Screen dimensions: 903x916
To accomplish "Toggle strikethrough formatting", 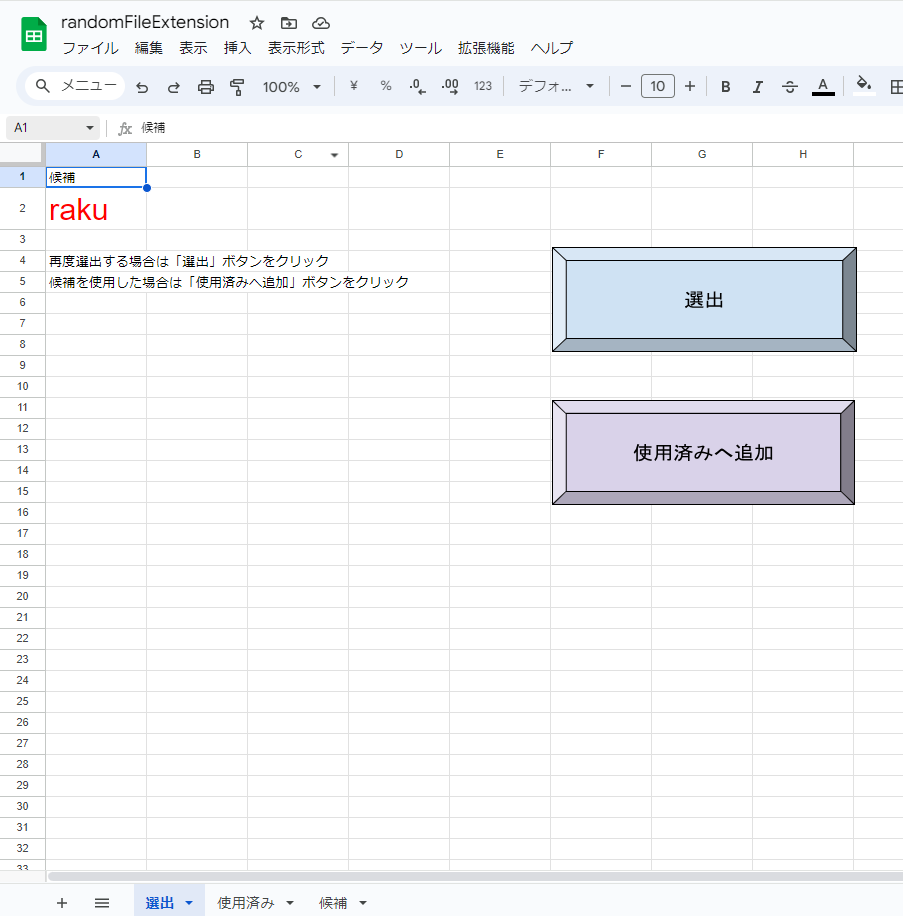I will (789, 86).
